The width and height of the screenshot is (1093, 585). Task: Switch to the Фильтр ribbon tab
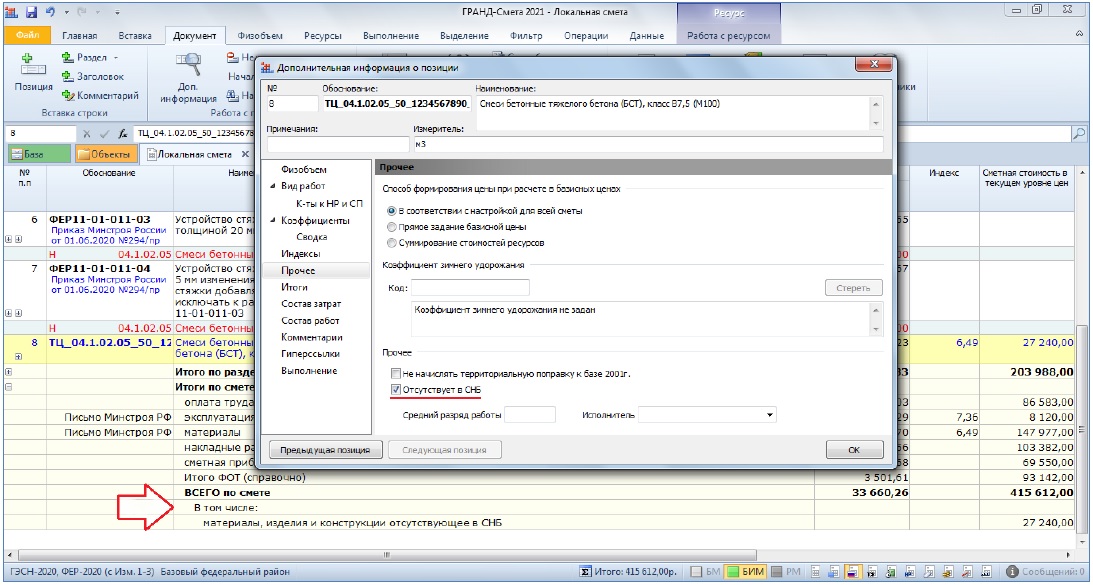point(525,36)
